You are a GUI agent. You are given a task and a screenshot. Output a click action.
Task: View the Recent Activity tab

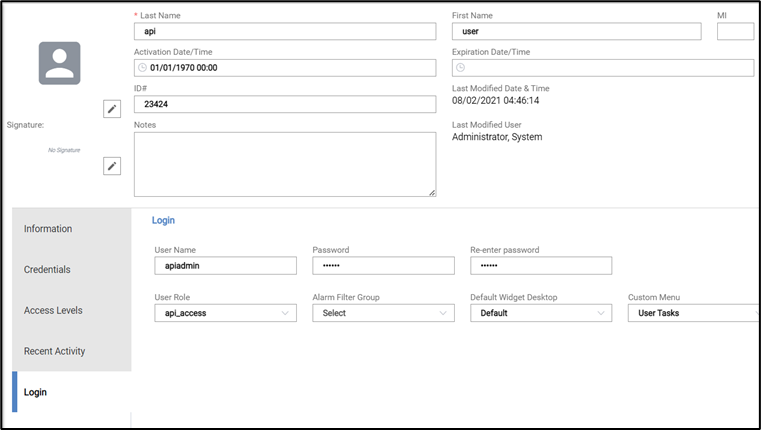tap(72, 351)
